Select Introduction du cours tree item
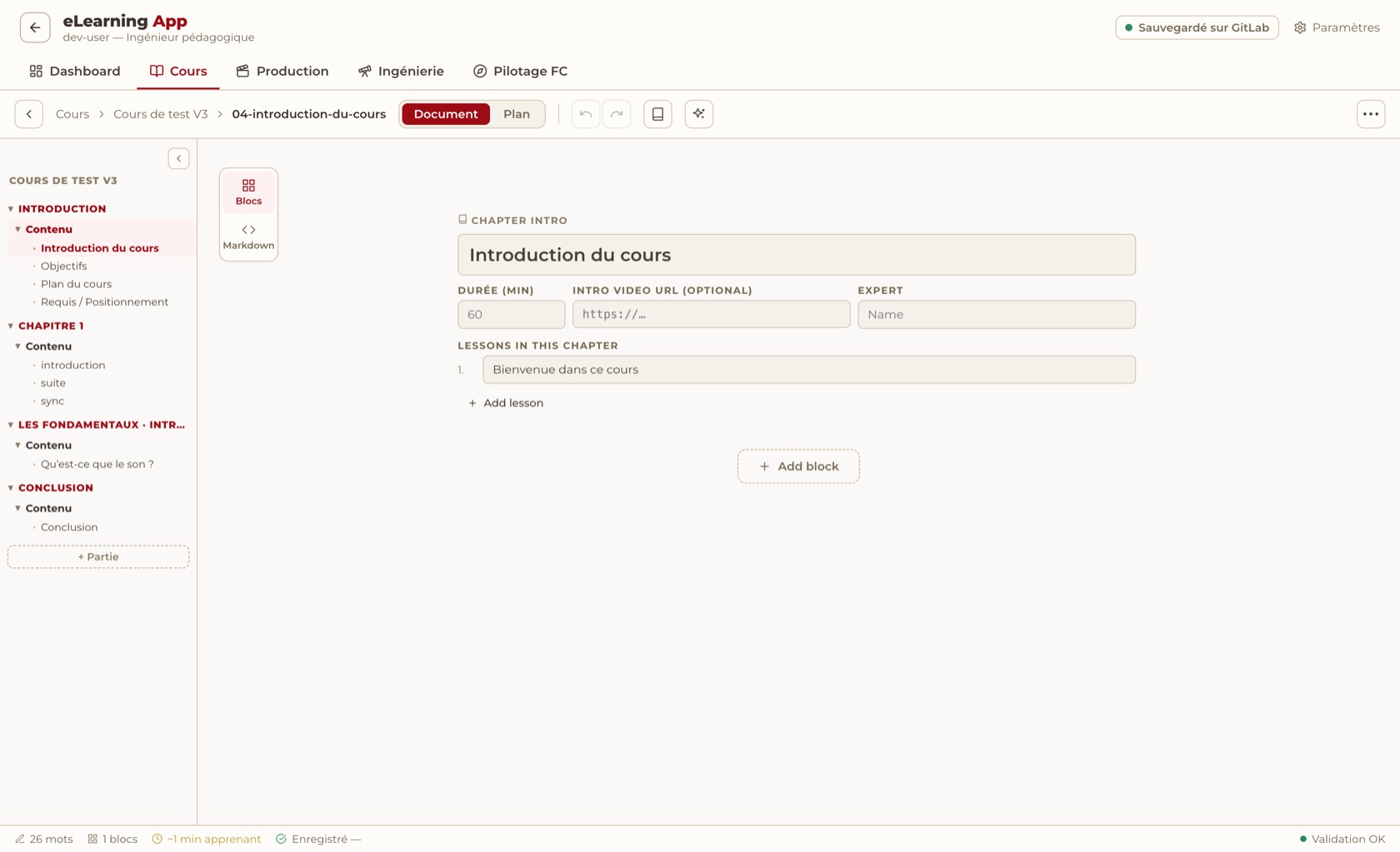The width and height of the screenshot is (1400, 852). (x=100, y=248)
